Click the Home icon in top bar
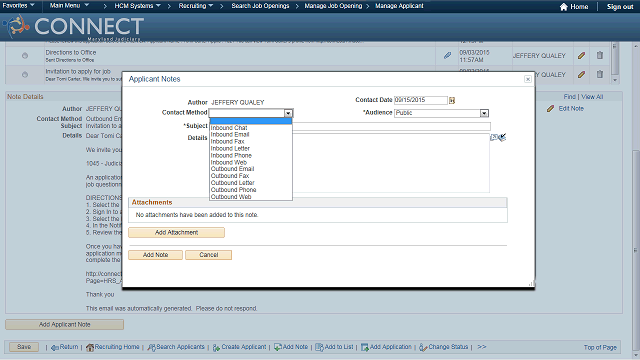Image resolution: width=640 pixels, height=360 pixels. pos(564,7)
